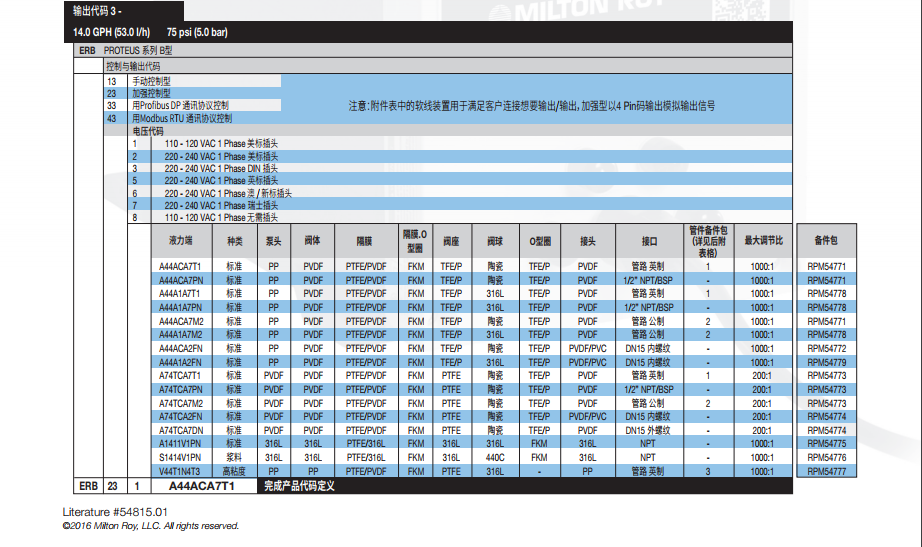Click the '电压代码' section heading
Image resolution: width=922 pixels, height=547 pixels.
point(148,131)
